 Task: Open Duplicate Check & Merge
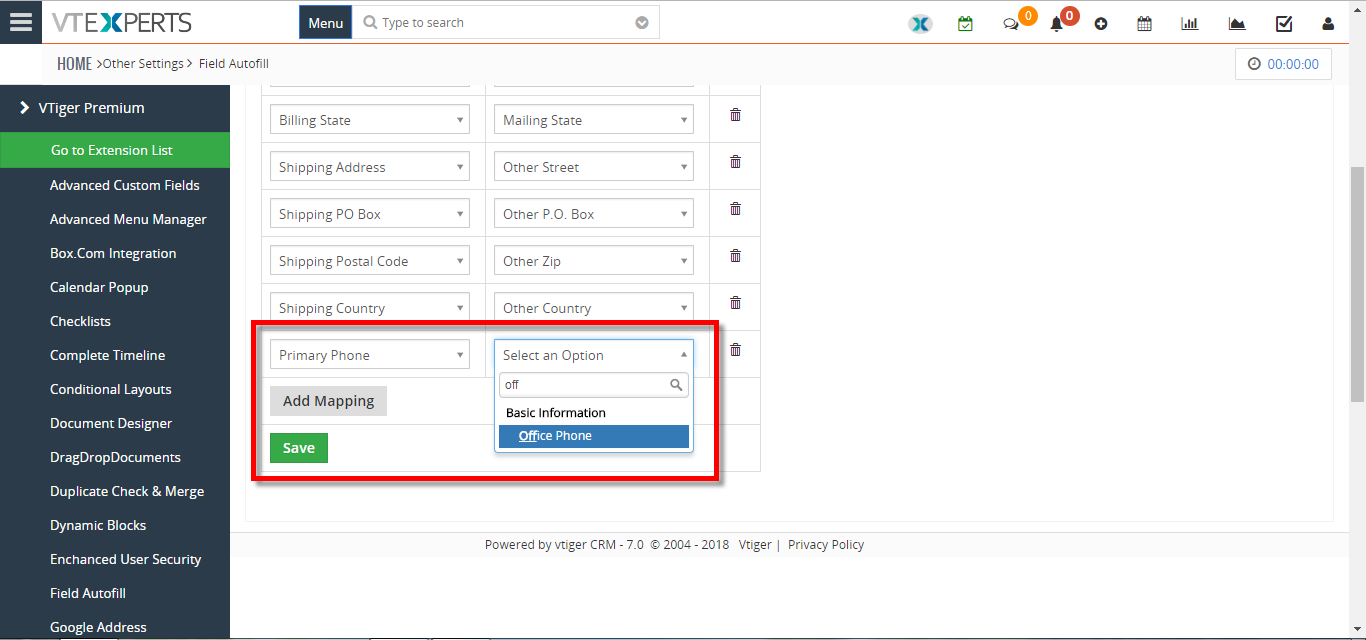(x=127, y=491)
